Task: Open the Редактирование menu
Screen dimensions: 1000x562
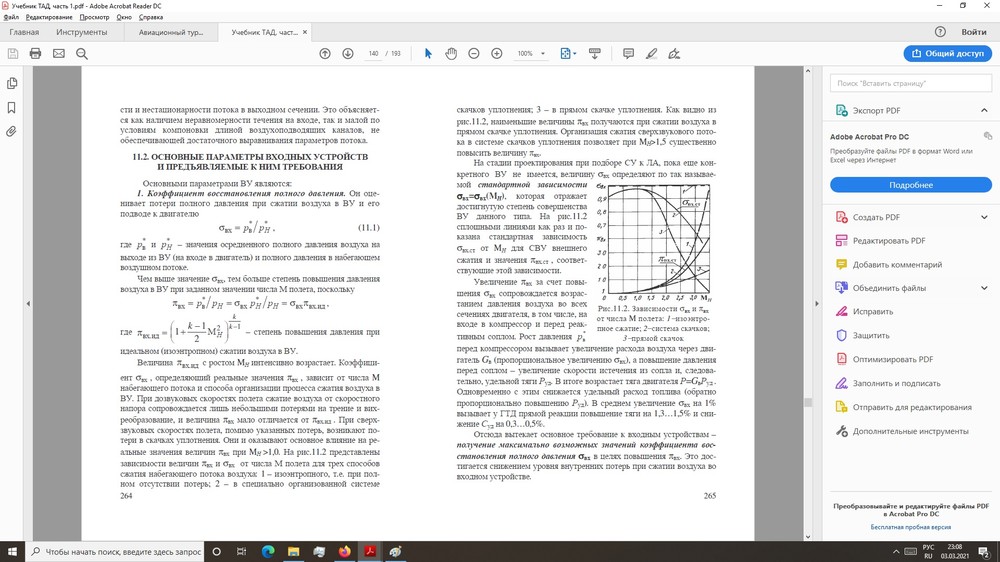Action: [x=49, y=17]
